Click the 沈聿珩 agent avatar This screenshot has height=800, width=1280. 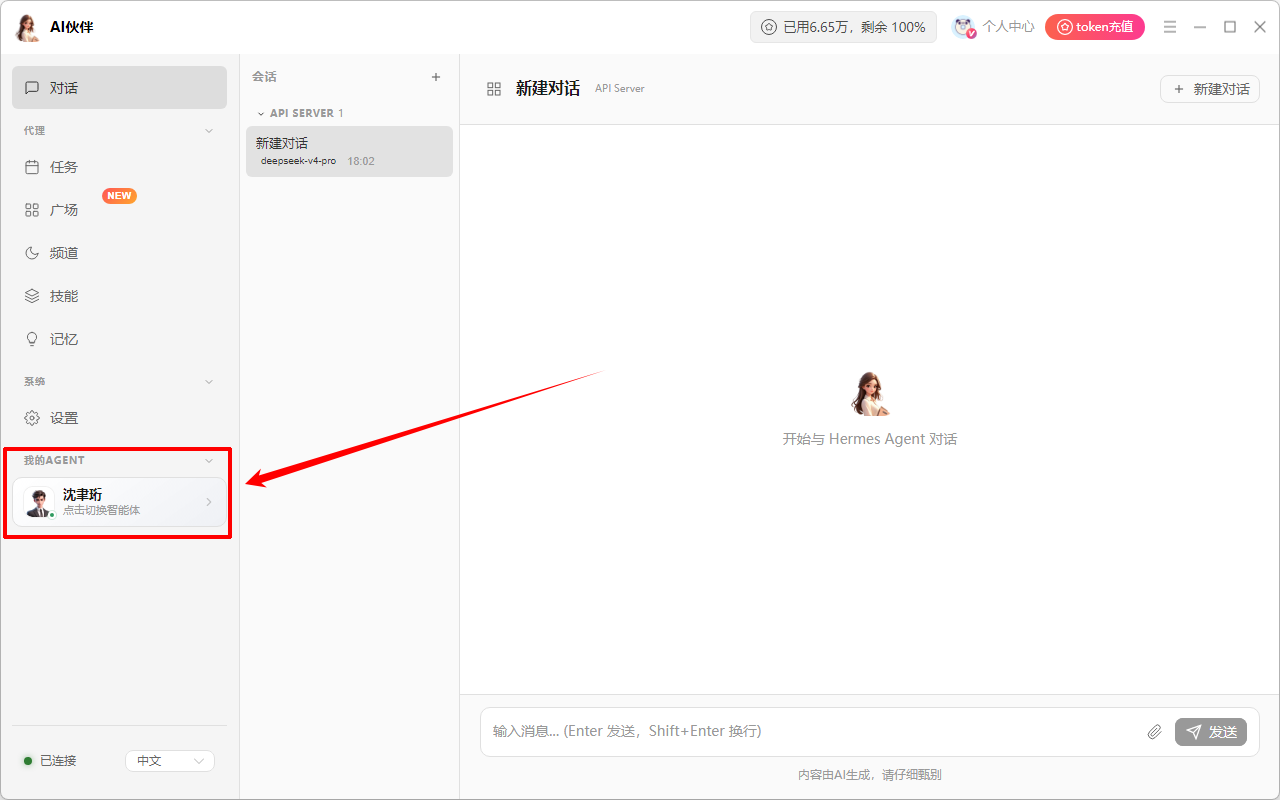39,502
